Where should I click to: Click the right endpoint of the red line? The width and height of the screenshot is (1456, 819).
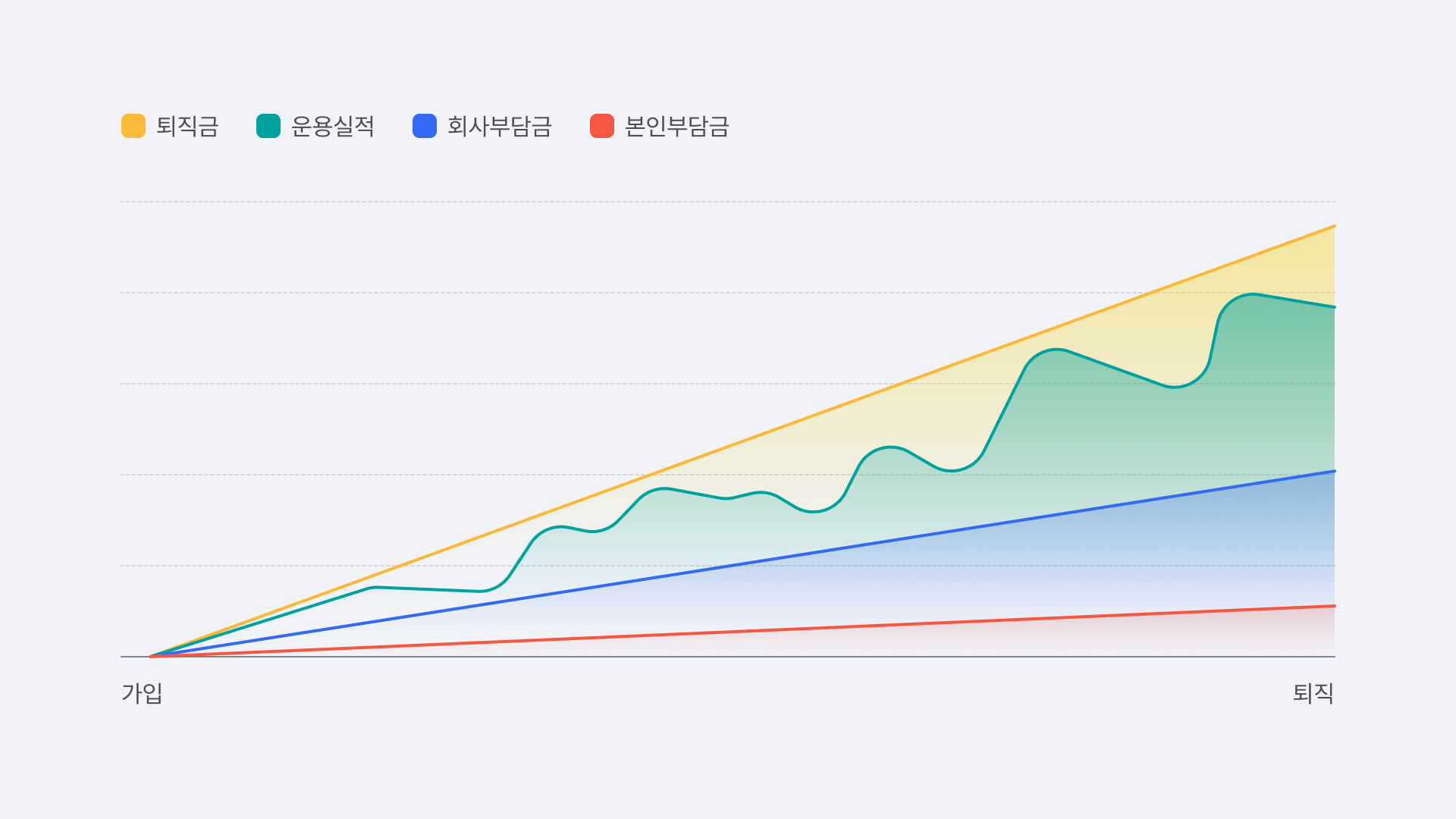pos(1334,606)
